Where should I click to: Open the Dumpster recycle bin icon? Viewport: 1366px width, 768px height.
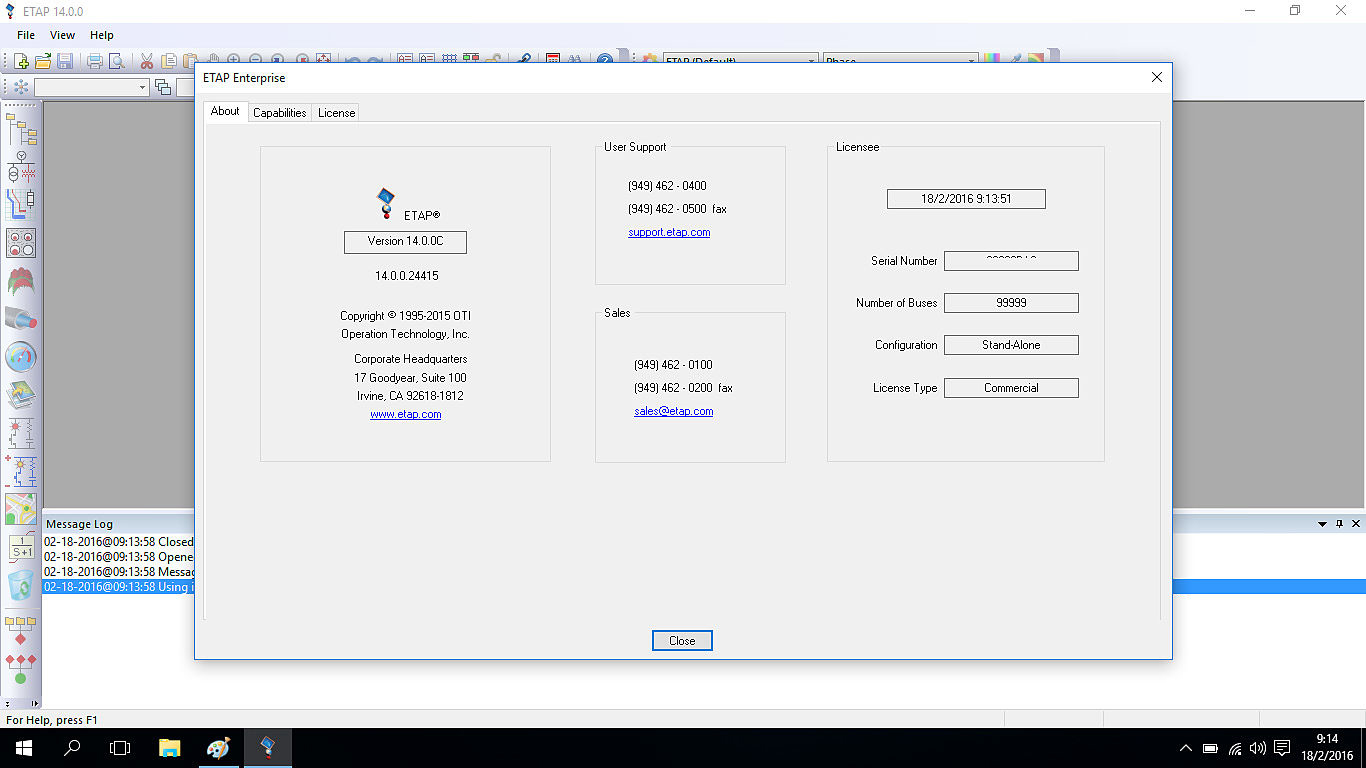click(x=21, y=584)
